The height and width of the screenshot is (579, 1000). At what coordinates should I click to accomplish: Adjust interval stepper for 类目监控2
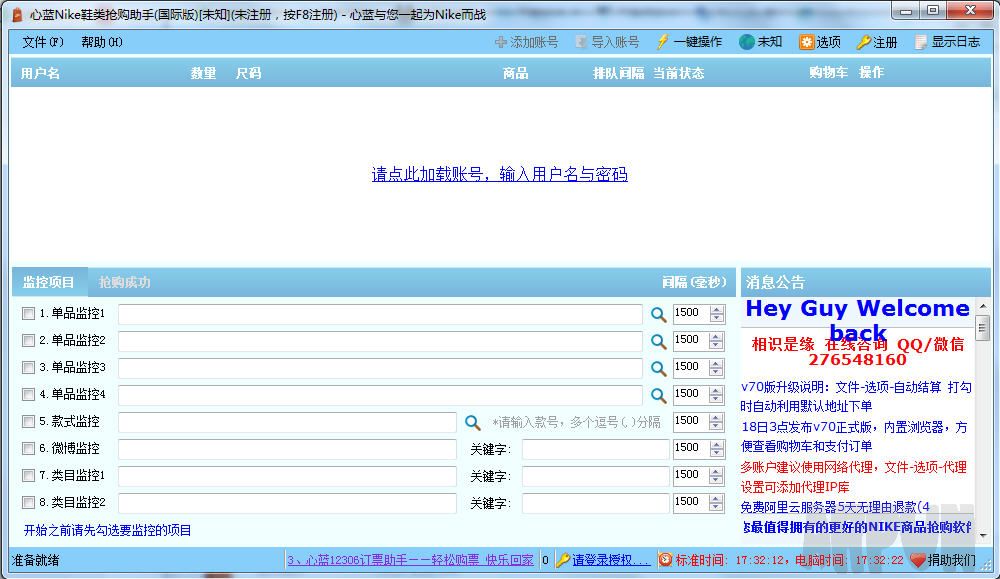(717, 502)
